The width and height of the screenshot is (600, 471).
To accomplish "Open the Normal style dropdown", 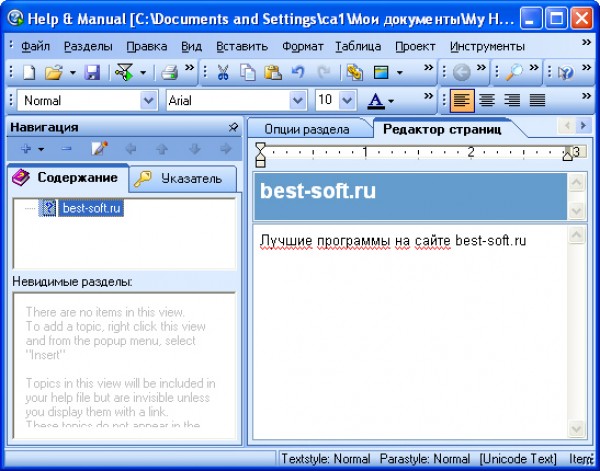I will 148,101.
